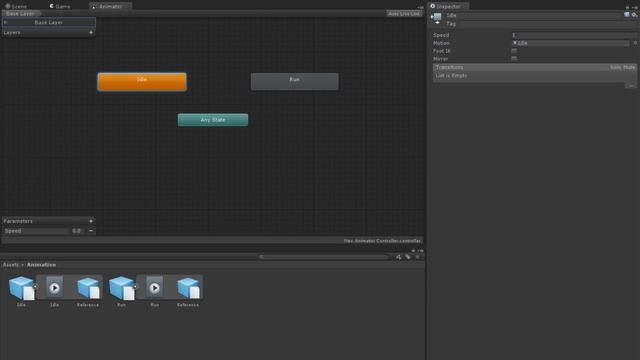Collapse the Idle model asset arrow
The image size is (640, 360).
35,287
